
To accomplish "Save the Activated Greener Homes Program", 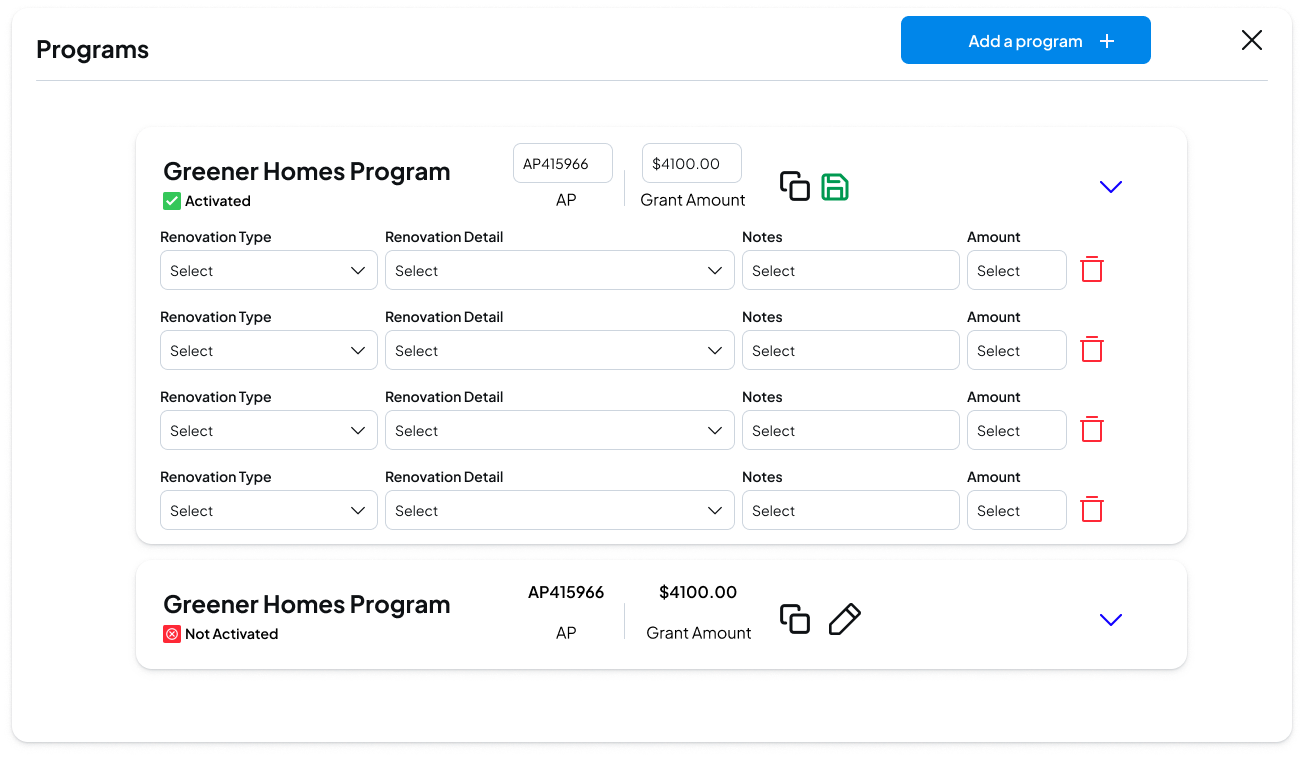I will pyautogui.click(x=835, y=186).
